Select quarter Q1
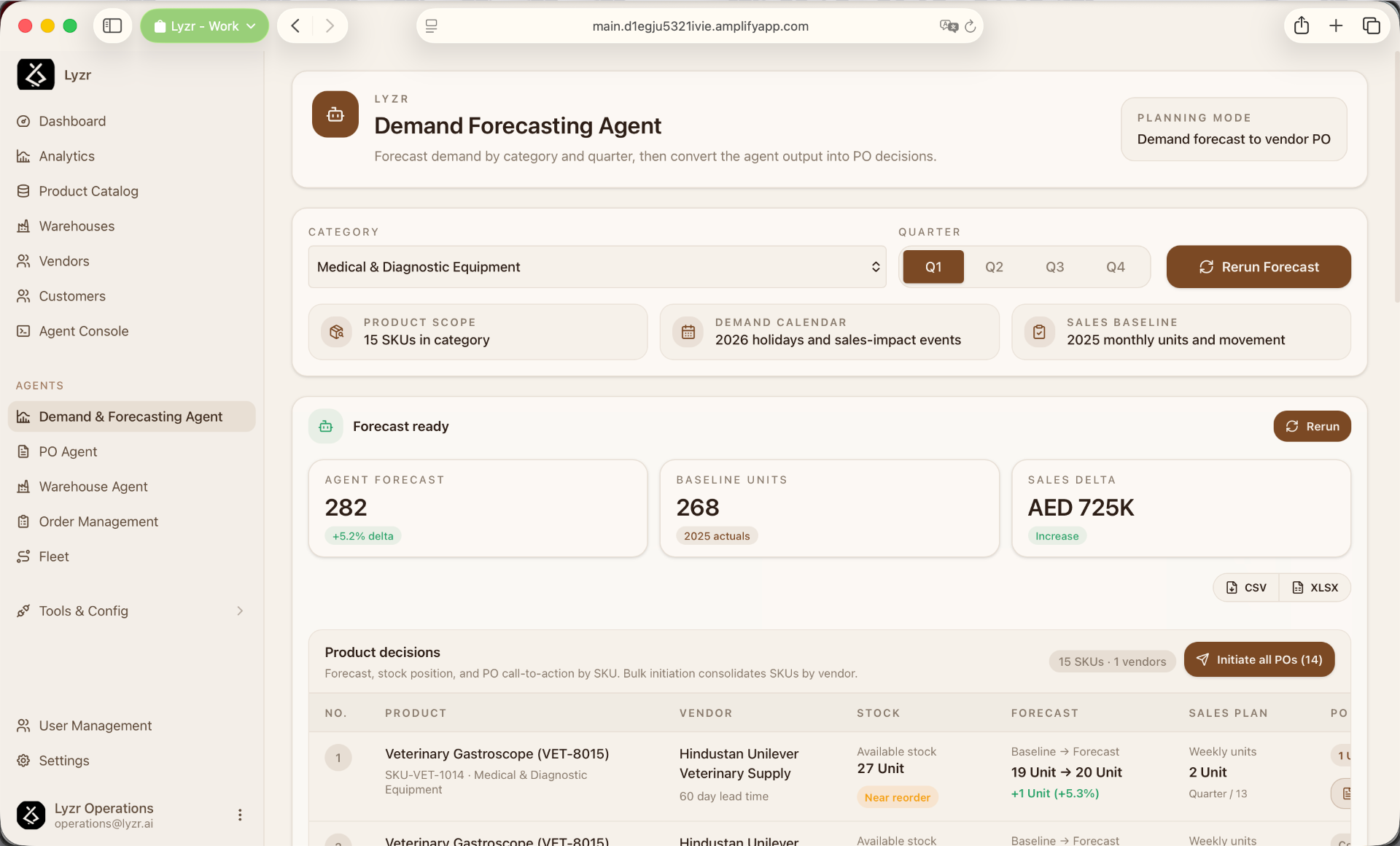The height and width of the screenshot is (846, 1400). (933, 267)
